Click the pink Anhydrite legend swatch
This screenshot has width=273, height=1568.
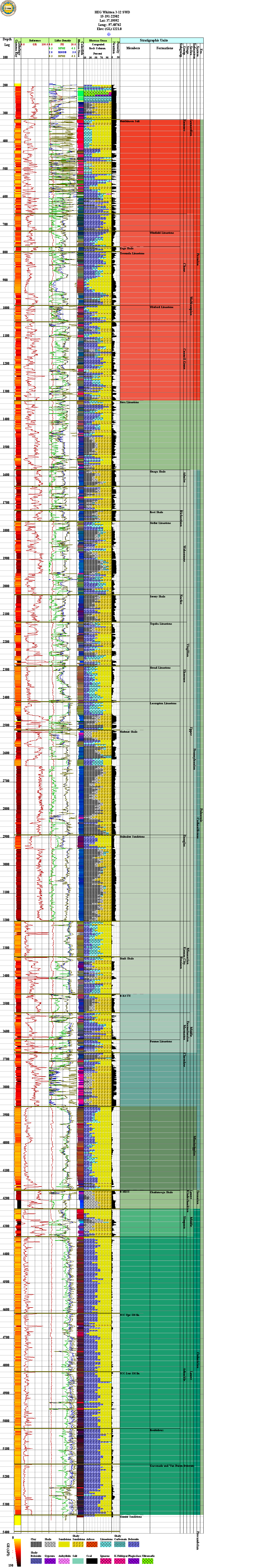tap(65, 1561)
